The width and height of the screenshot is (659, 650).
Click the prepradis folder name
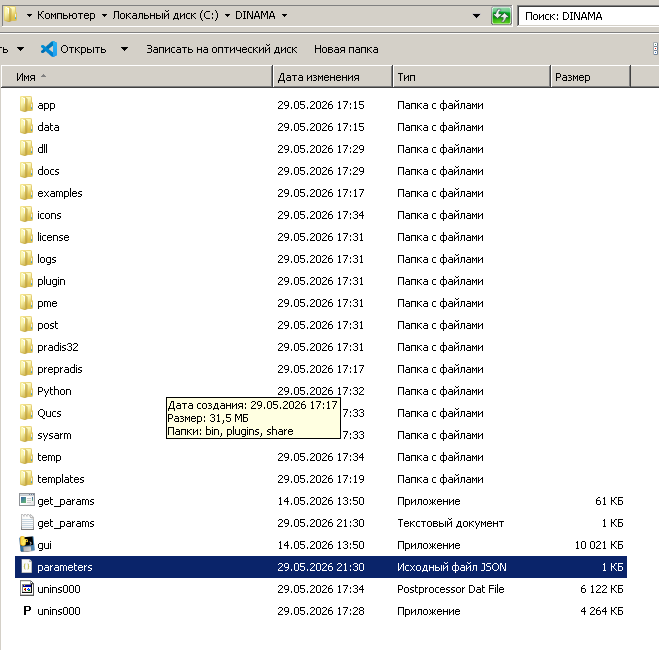click(60, 369)
